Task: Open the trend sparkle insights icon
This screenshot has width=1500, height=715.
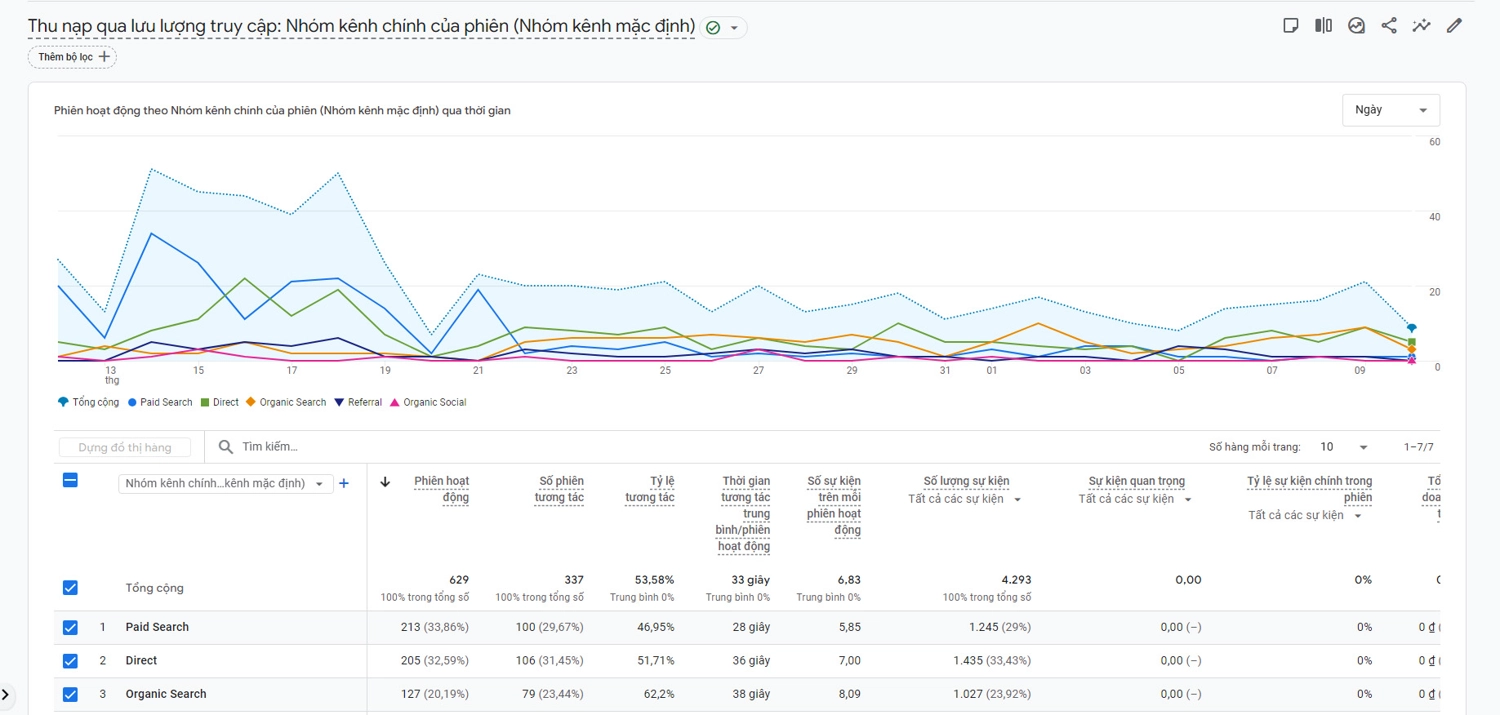Action: pyautogui.click(x=1421, y=26)
